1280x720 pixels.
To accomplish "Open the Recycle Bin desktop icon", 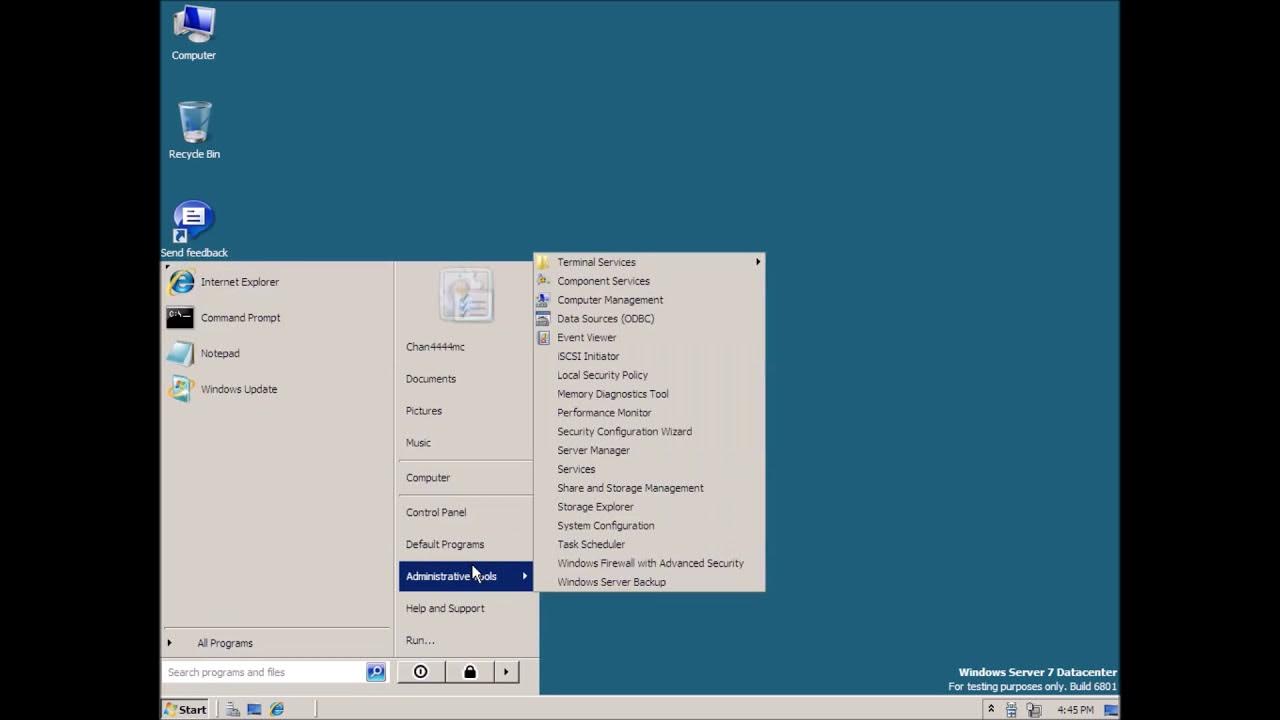I will pyautogui.click(x=194, y=131).
